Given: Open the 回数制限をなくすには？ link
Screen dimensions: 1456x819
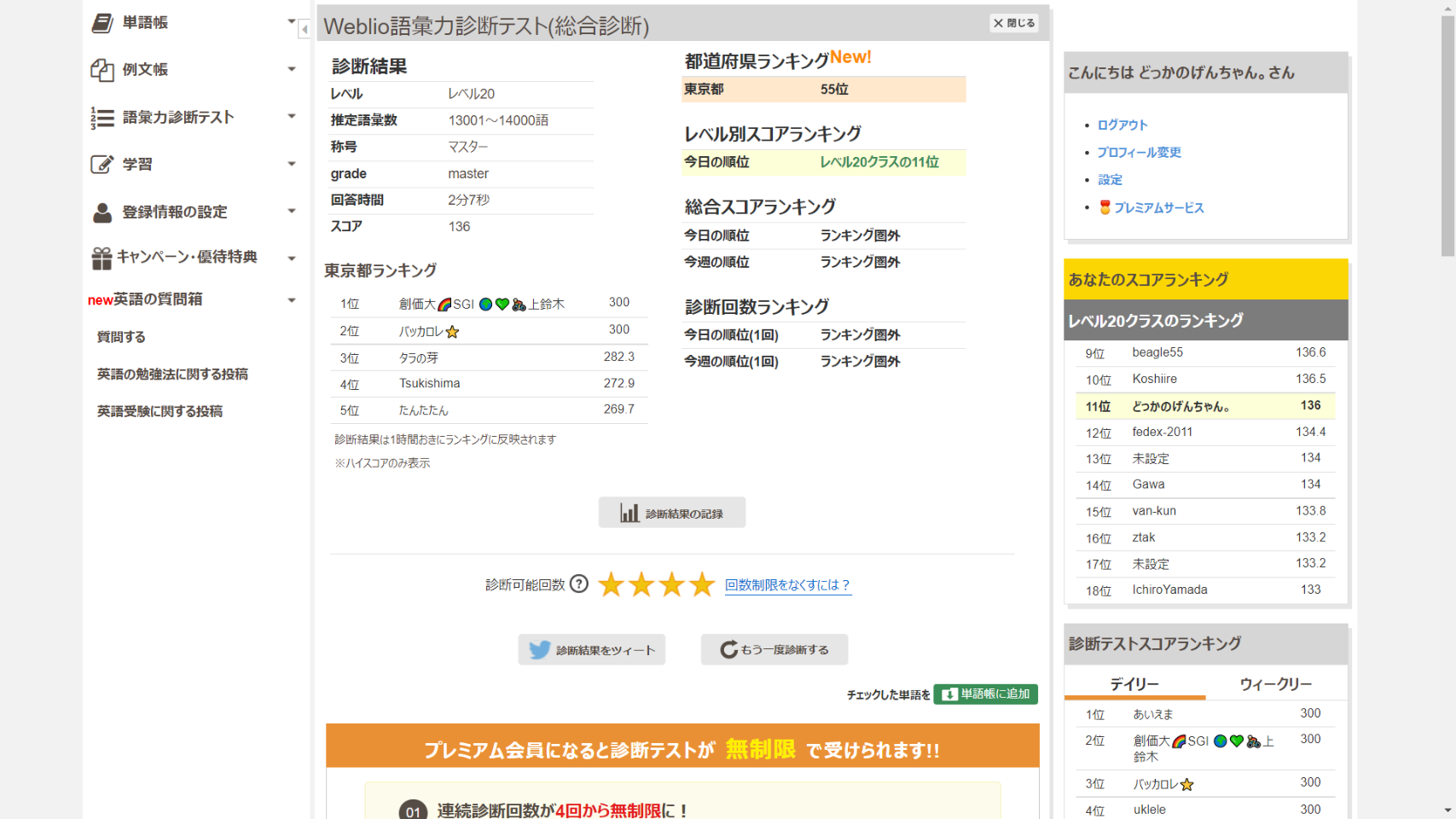Looking at the screenshot, I should coord(787,585).
